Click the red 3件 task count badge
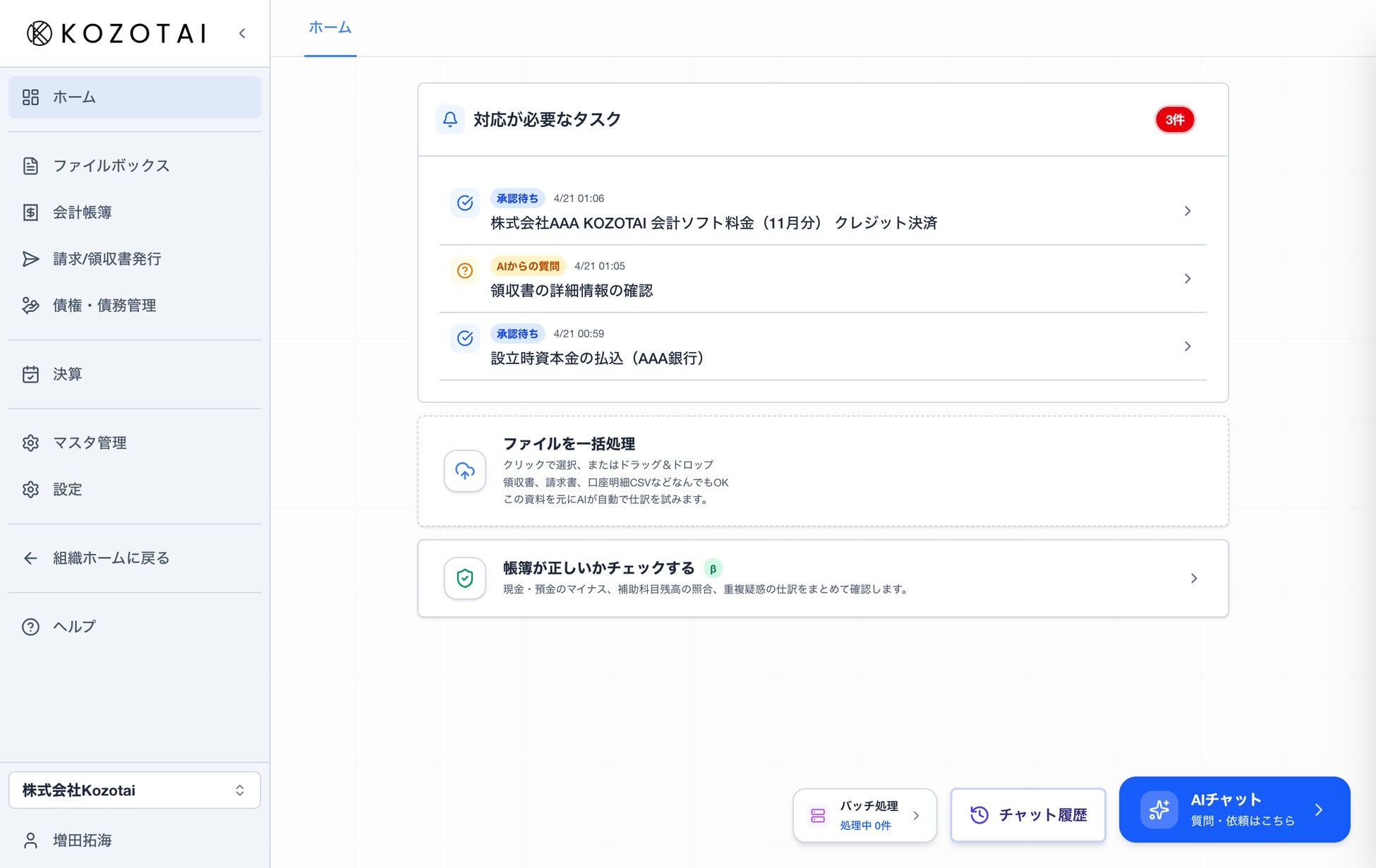 click(1174, 119)
